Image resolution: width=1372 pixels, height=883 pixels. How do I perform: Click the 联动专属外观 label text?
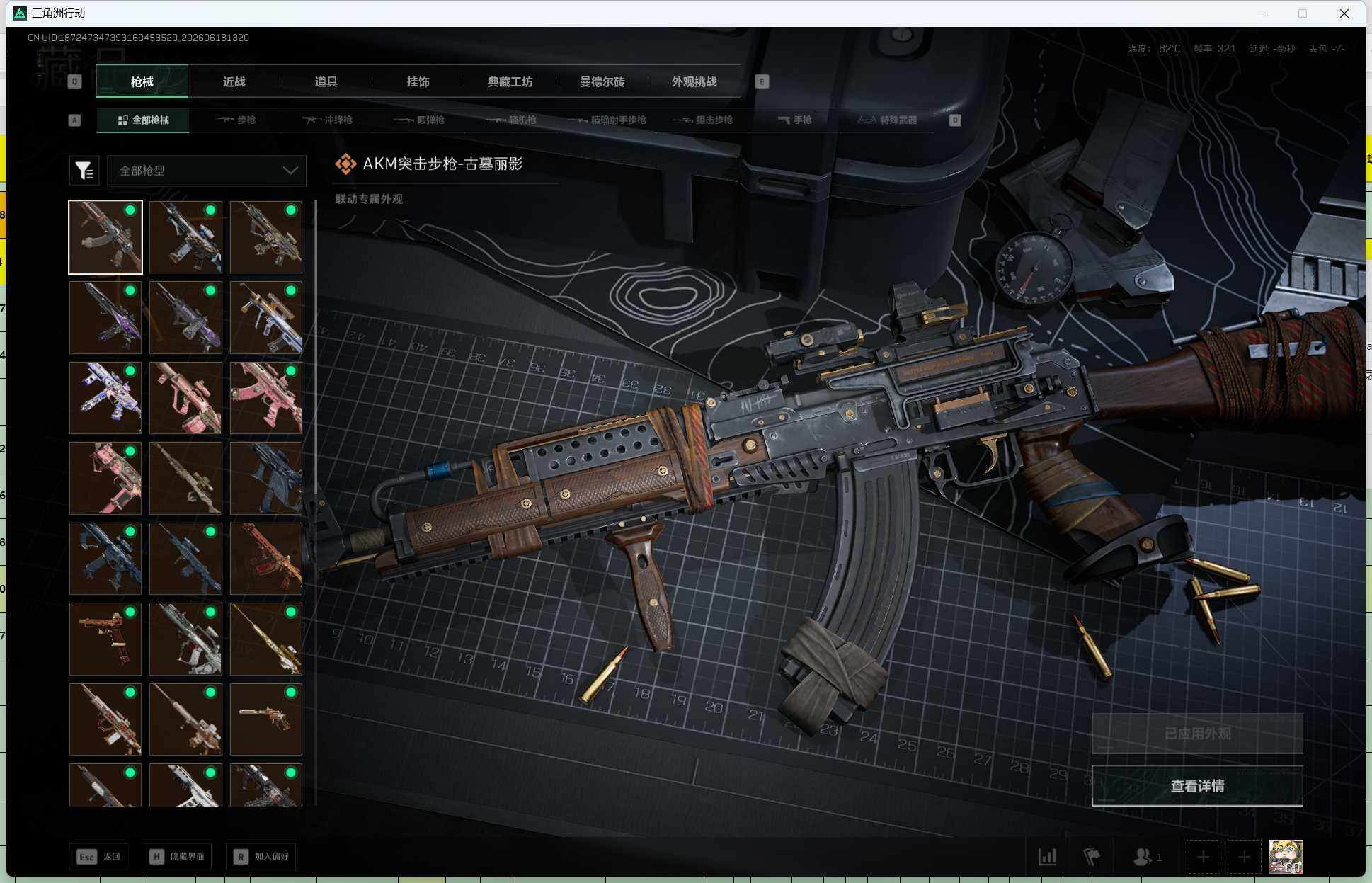tap(369, 199)
